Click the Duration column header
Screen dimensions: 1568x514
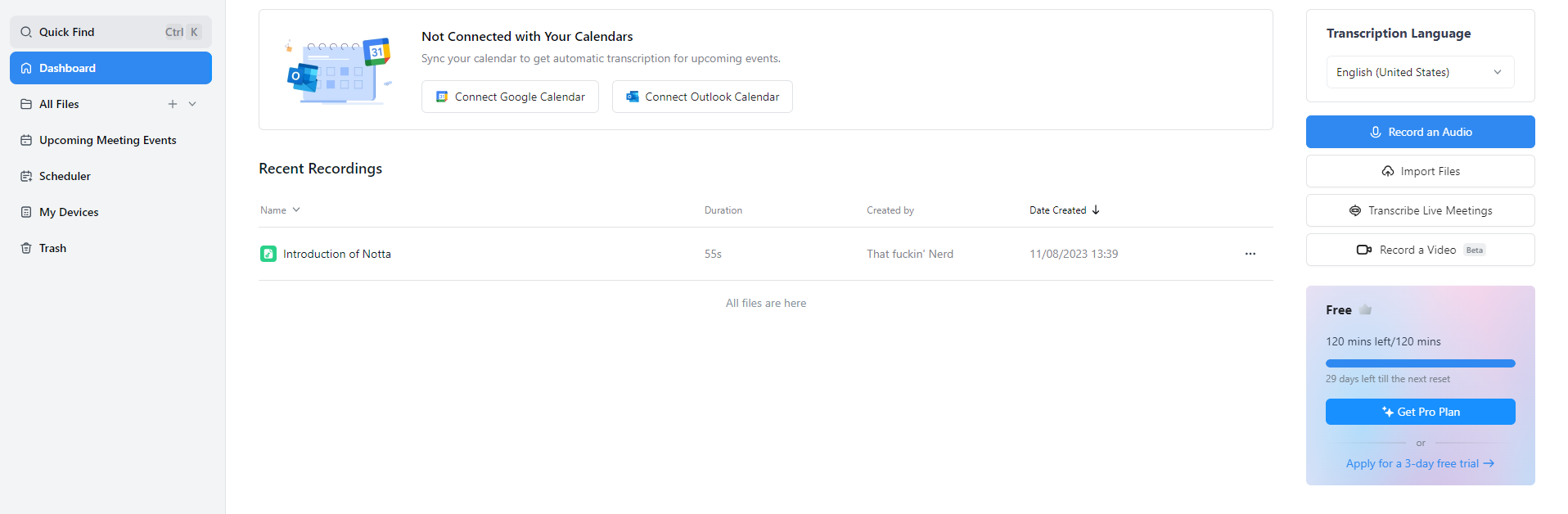pyautogui.click(x=723, y=210)
